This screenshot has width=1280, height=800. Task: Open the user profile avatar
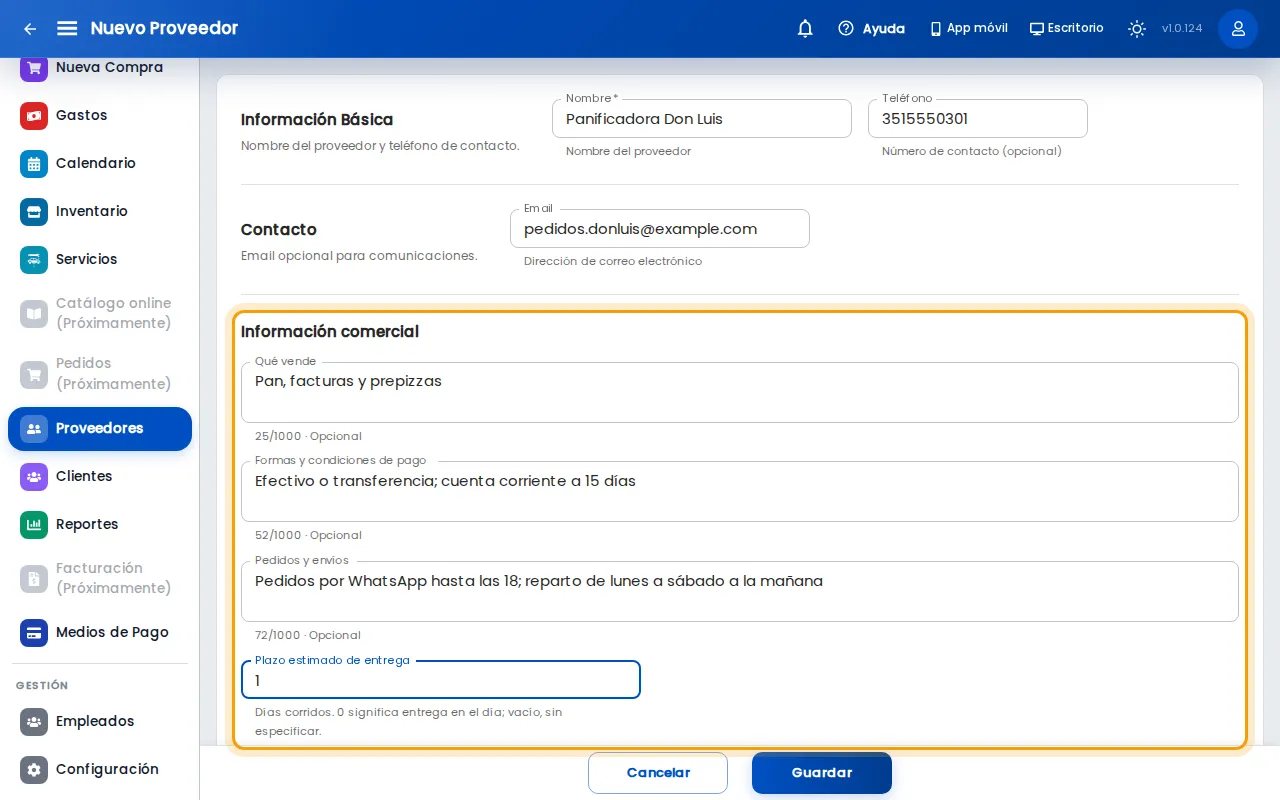point(1238,29)
